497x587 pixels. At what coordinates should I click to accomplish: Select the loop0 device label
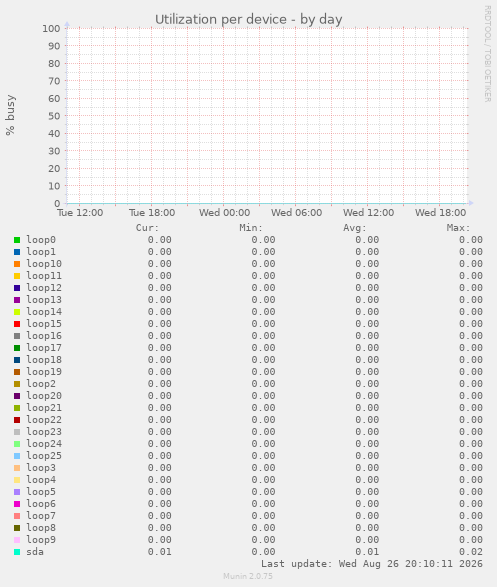click(41, 240)
